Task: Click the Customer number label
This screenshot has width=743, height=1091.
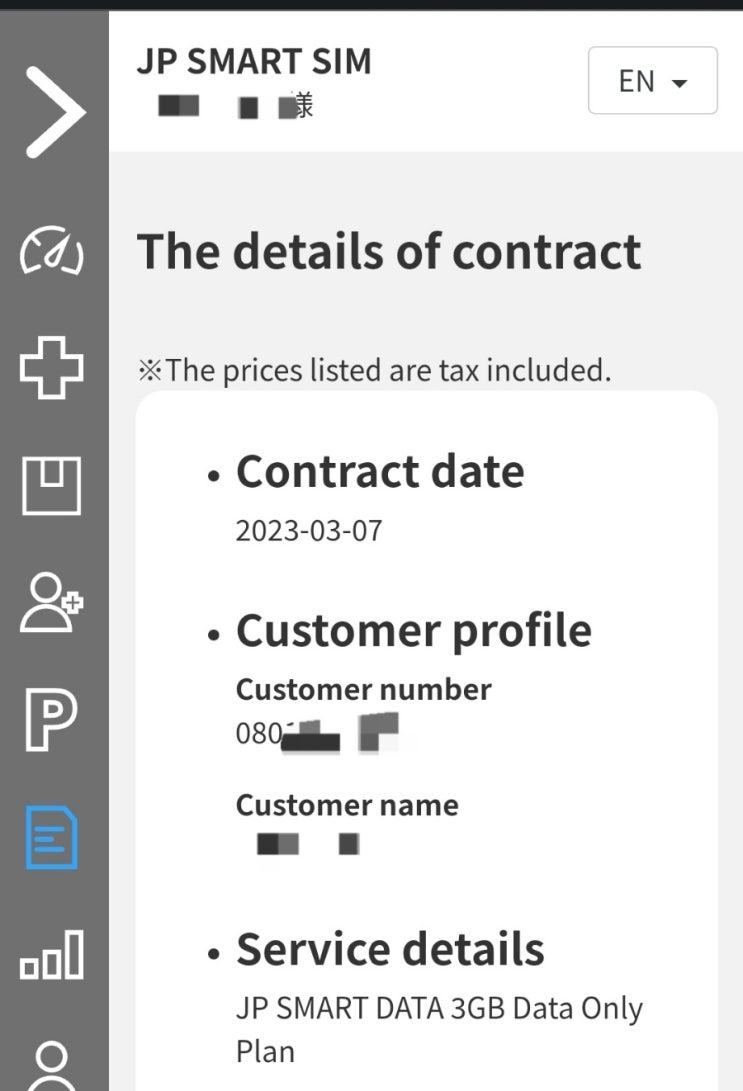Action: pos(364,690)
